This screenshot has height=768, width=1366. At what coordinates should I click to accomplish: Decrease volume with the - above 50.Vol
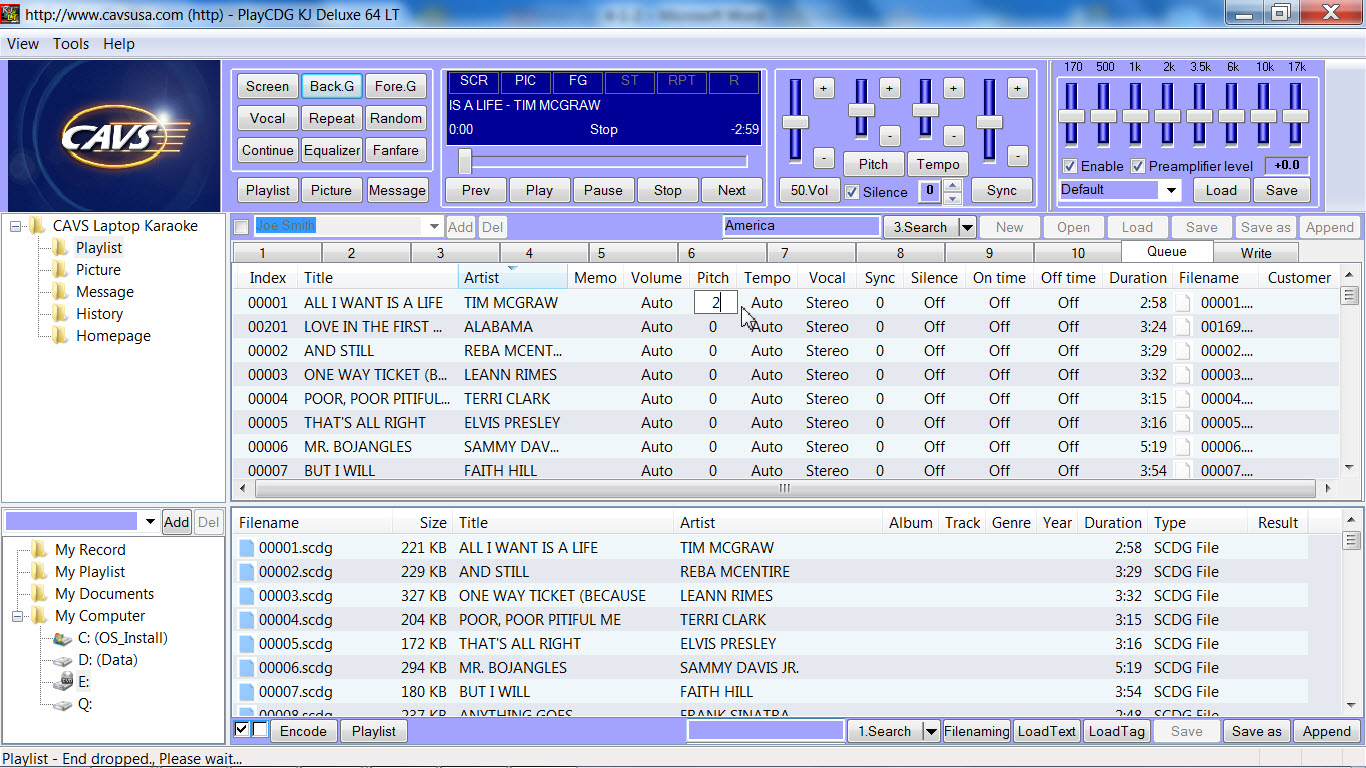(823, 157)
